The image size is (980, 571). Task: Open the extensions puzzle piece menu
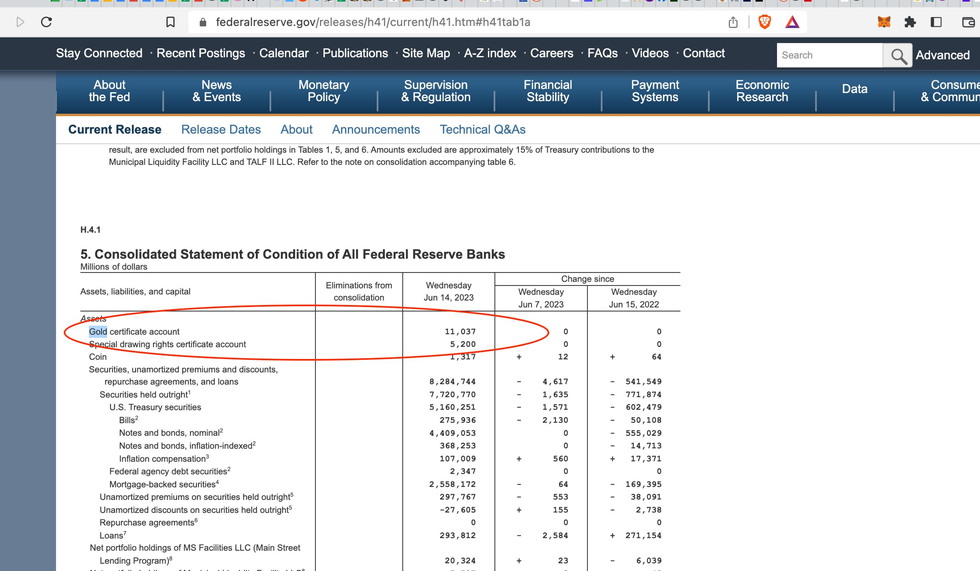[910, 22]
